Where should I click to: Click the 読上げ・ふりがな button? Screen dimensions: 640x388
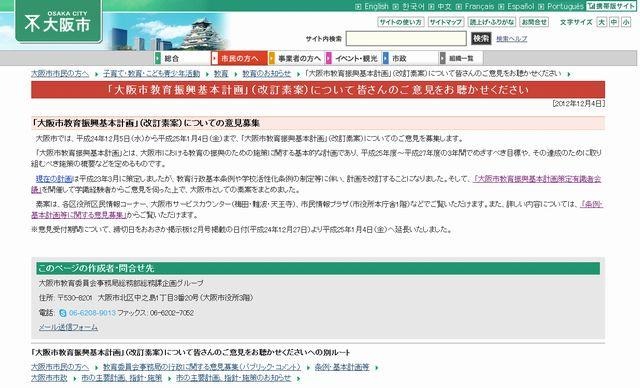[492, 22]
